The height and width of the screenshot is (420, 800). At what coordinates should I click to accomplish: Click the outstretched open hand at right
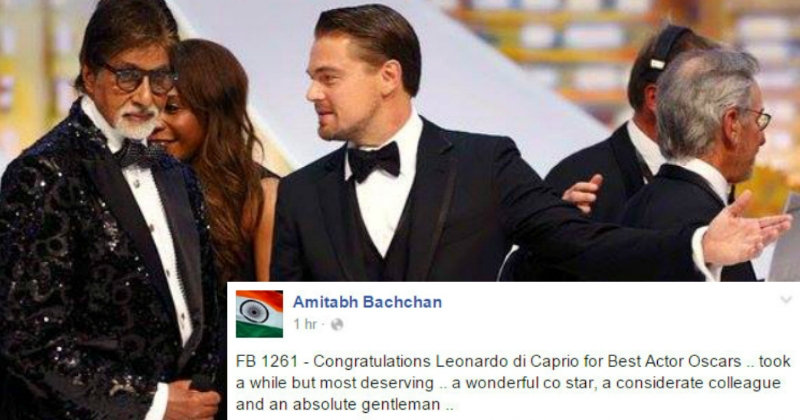747,227
